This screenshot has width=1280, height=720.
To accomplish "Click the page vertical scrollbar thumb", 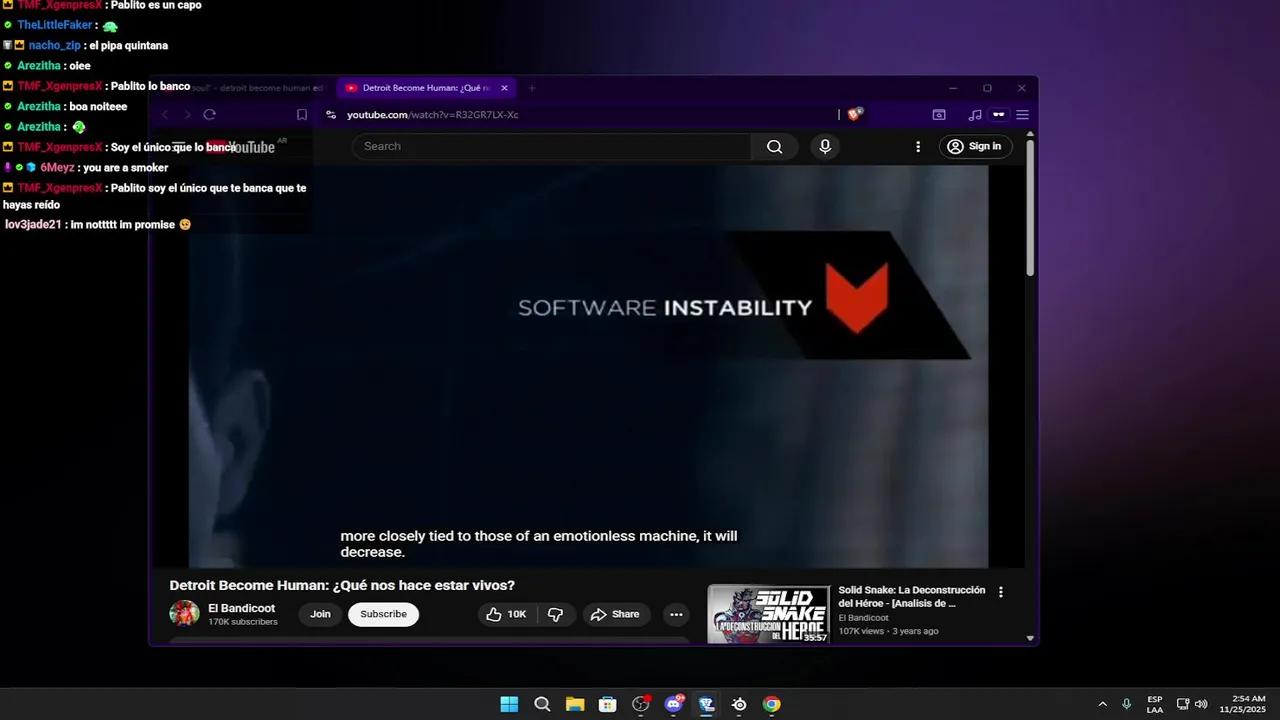I will coord(1030,208).
